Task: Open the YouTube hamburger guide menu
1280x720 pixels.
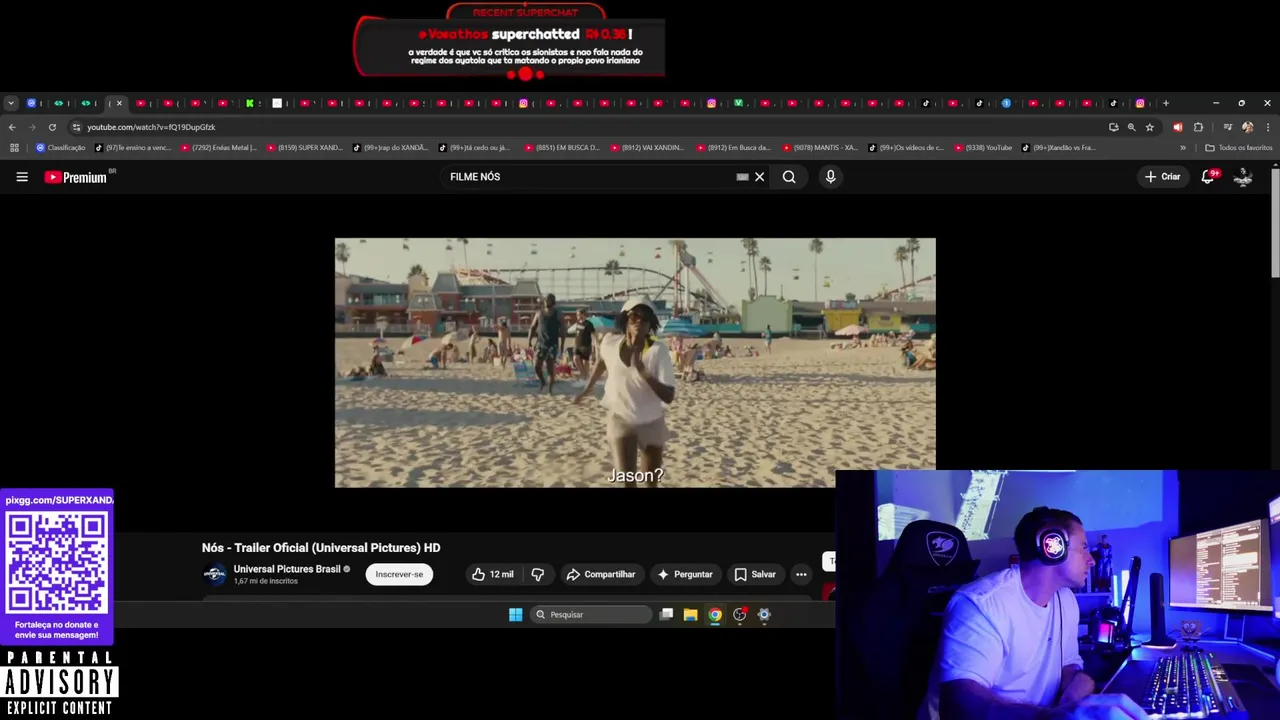Action: click(22, 177)
